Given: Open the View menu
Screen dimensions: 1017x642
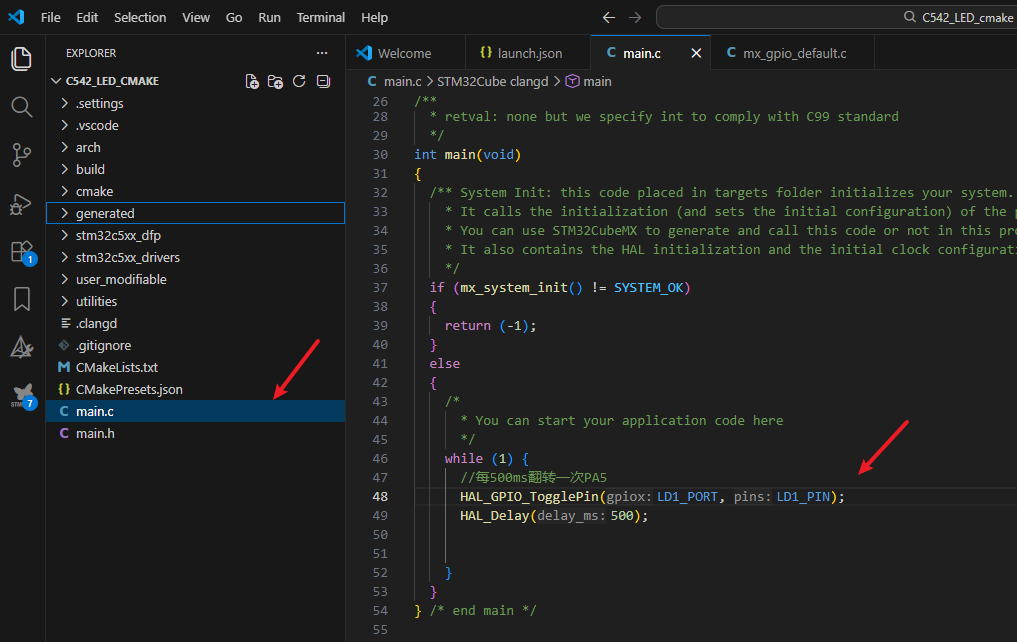Looking at the screenshot, I should point(196,18).
